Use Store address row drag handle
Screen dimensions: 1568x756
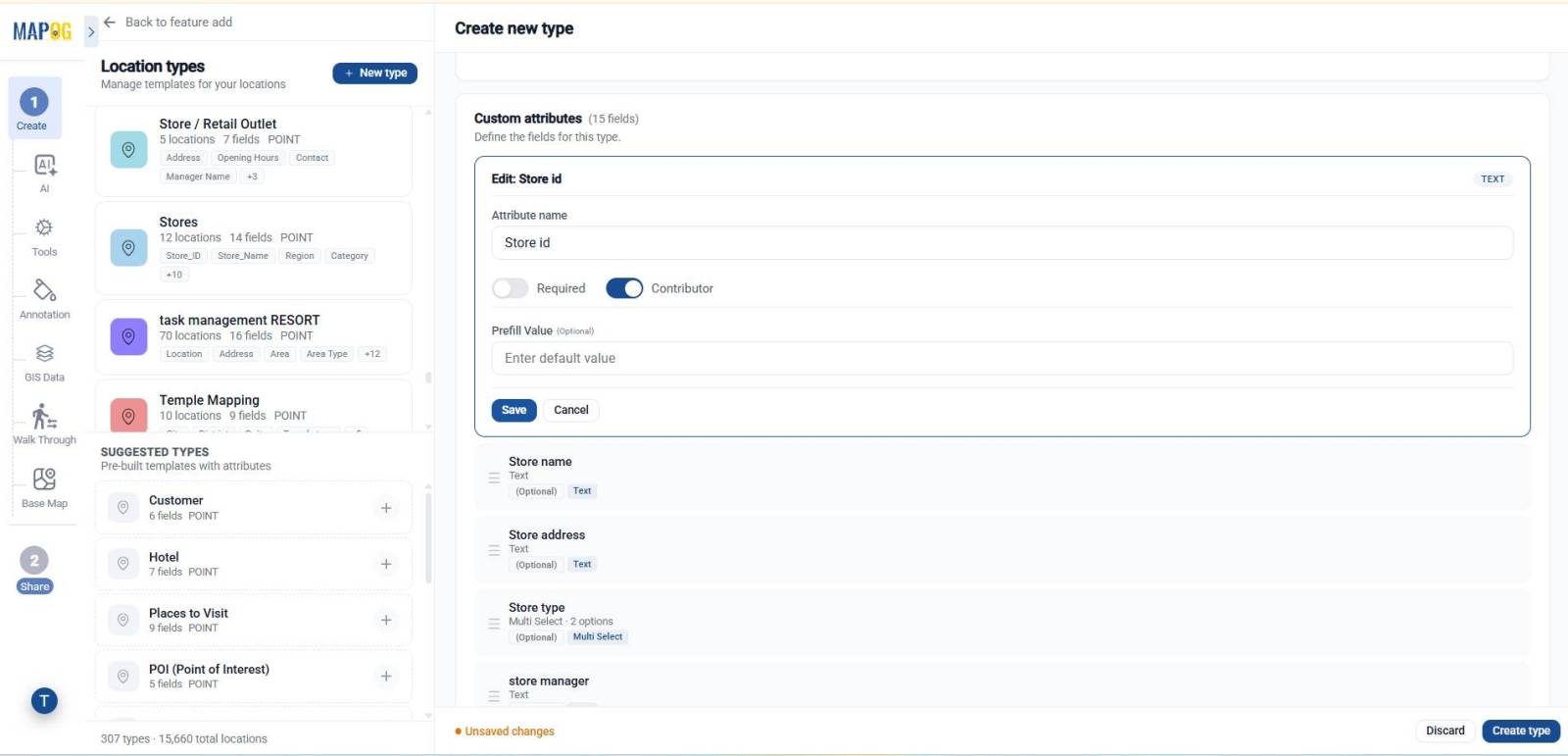coord(494,550)
